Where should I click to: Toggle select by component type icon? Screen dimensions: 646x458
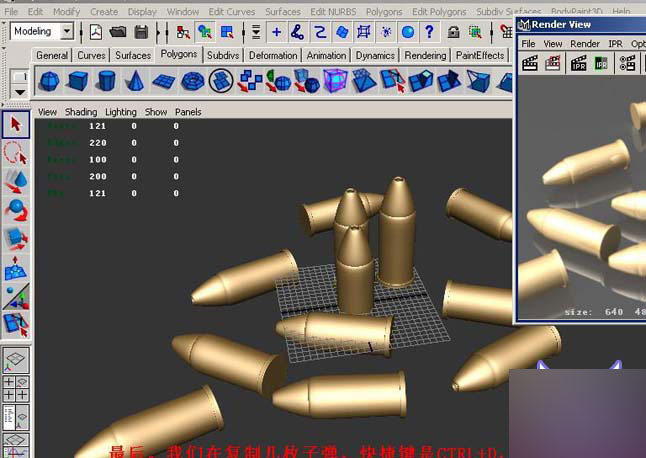tap(227, 32)
